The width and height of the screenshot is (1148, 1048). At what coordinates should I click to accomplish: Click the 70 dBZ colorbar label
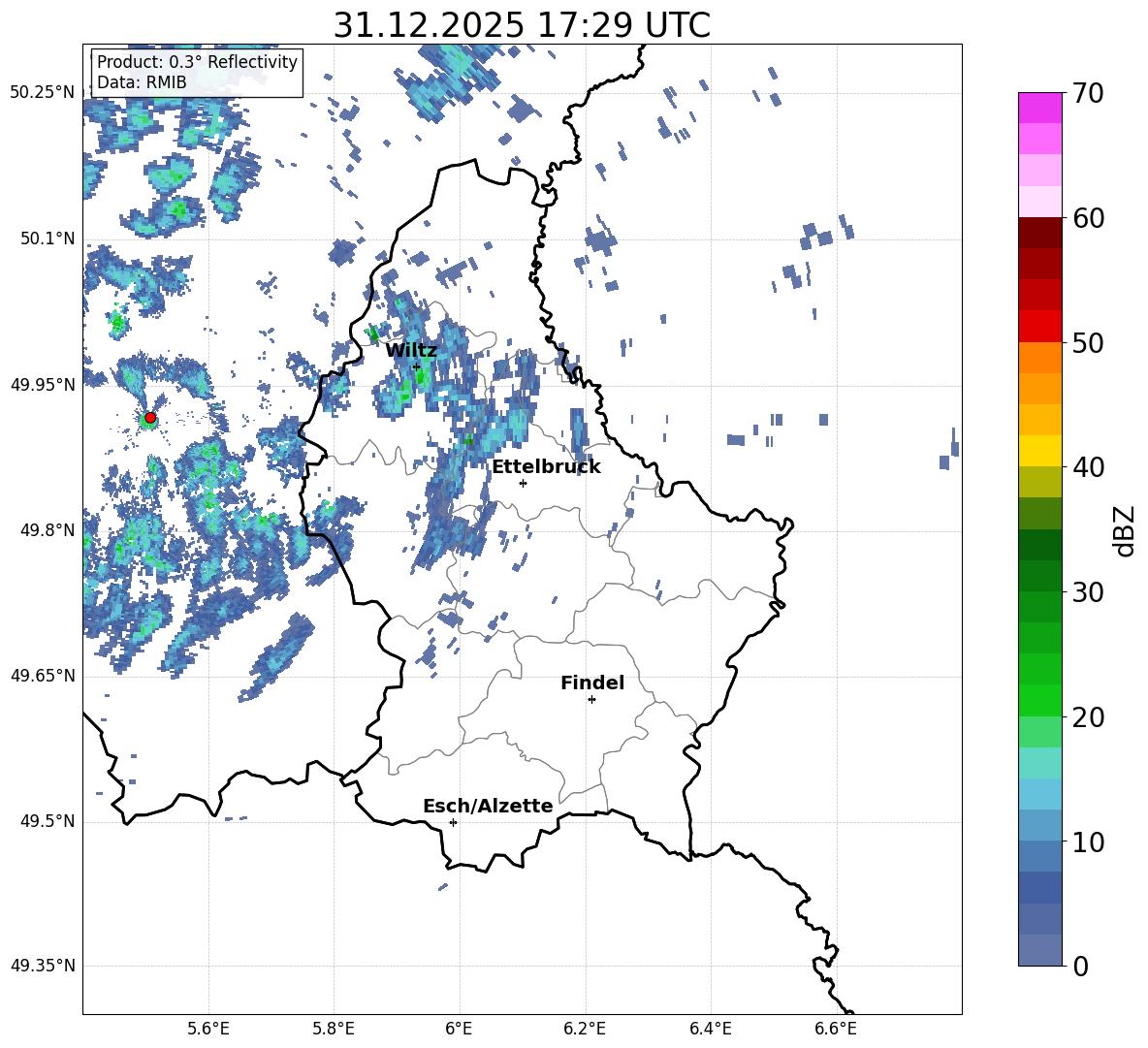[1087, 93]
